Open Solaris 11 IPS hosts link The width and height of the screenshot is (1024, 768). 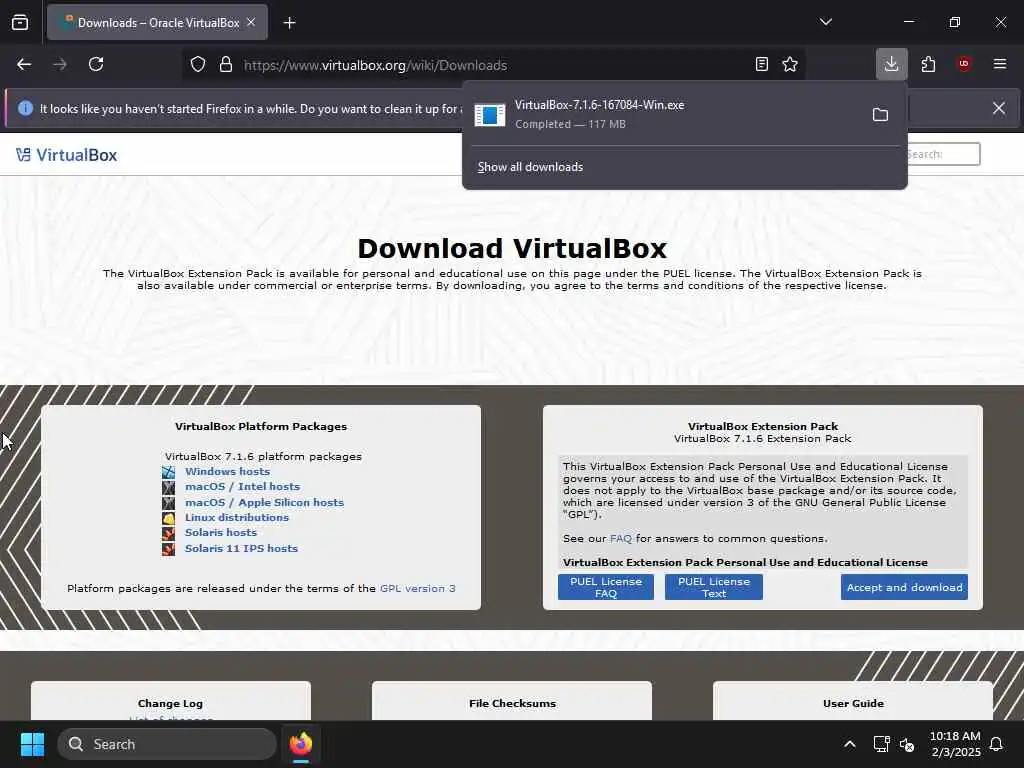(x=241, y=549)
